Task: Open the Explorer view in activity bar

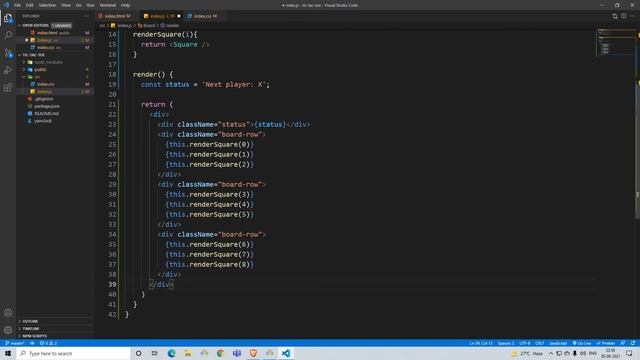Action: pos(8,18)
